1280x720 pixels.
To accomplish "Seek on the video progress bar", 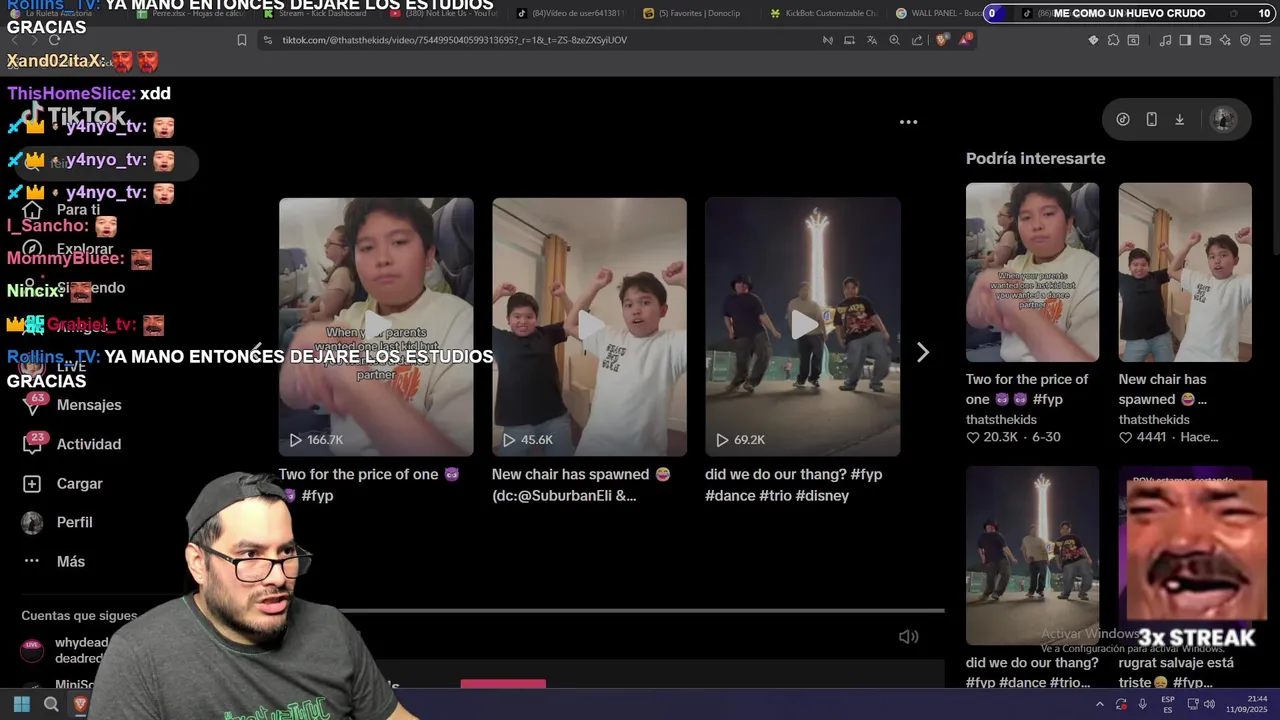I will coord(640,610).
